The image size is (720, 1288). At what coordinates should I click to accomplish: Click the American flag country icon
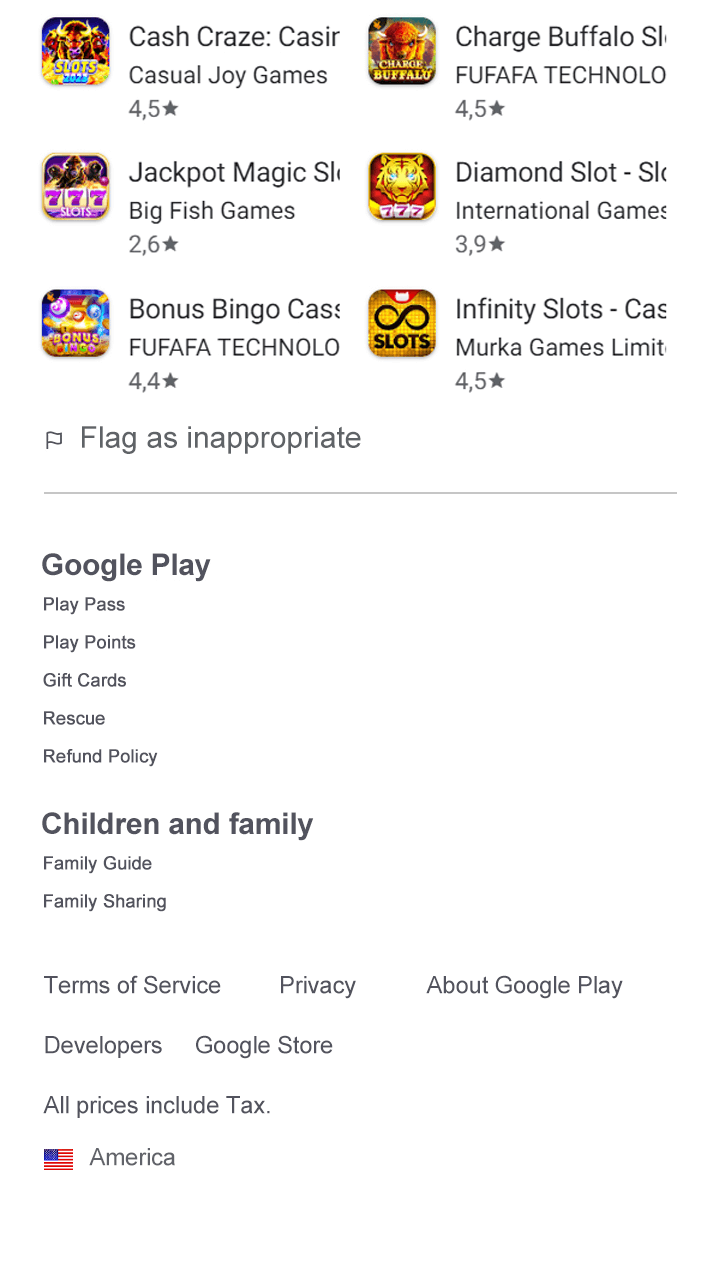59,1159
